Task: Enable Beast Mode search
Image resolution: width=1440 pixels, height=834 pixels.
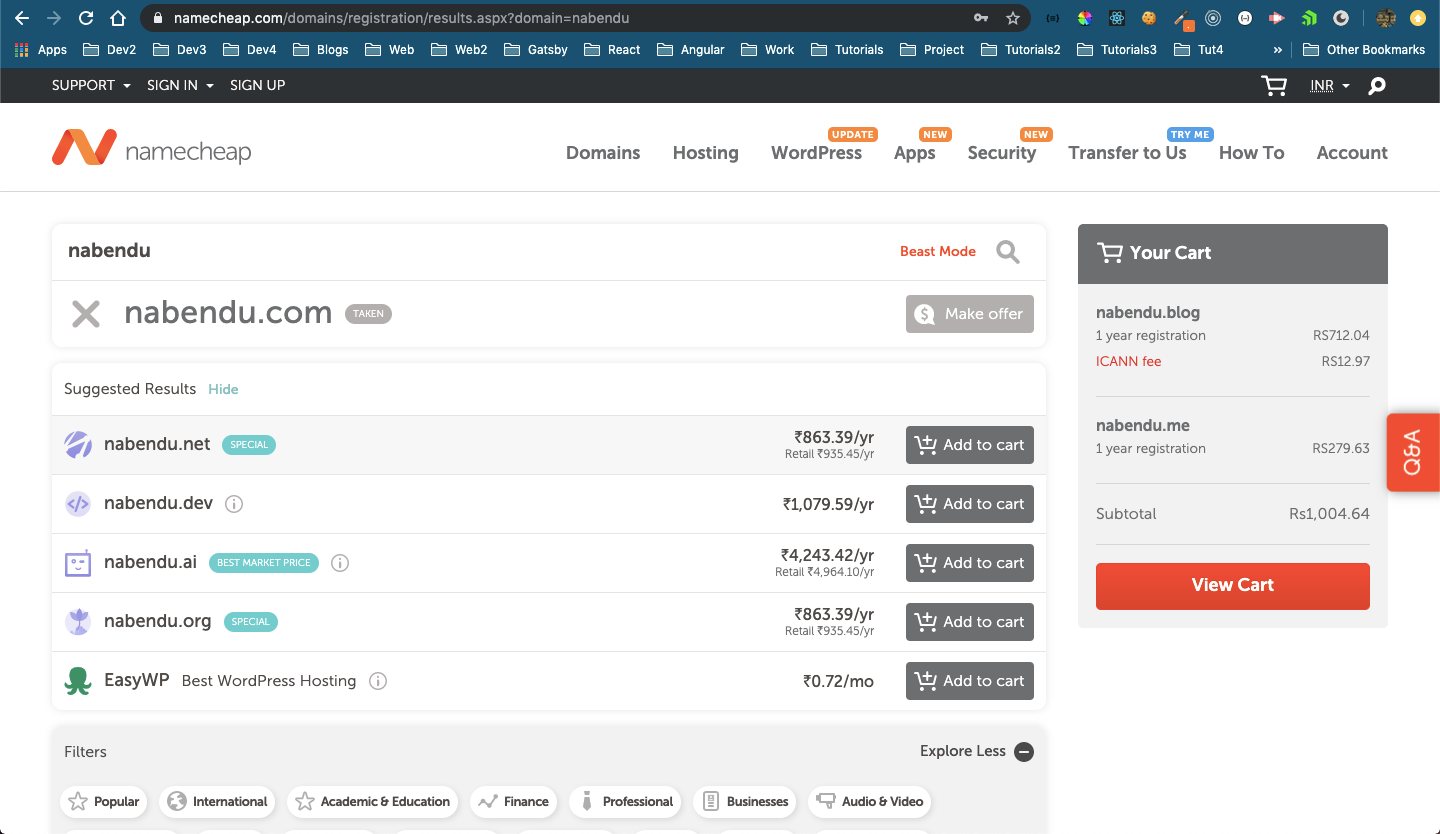Action: pos(938,252)
